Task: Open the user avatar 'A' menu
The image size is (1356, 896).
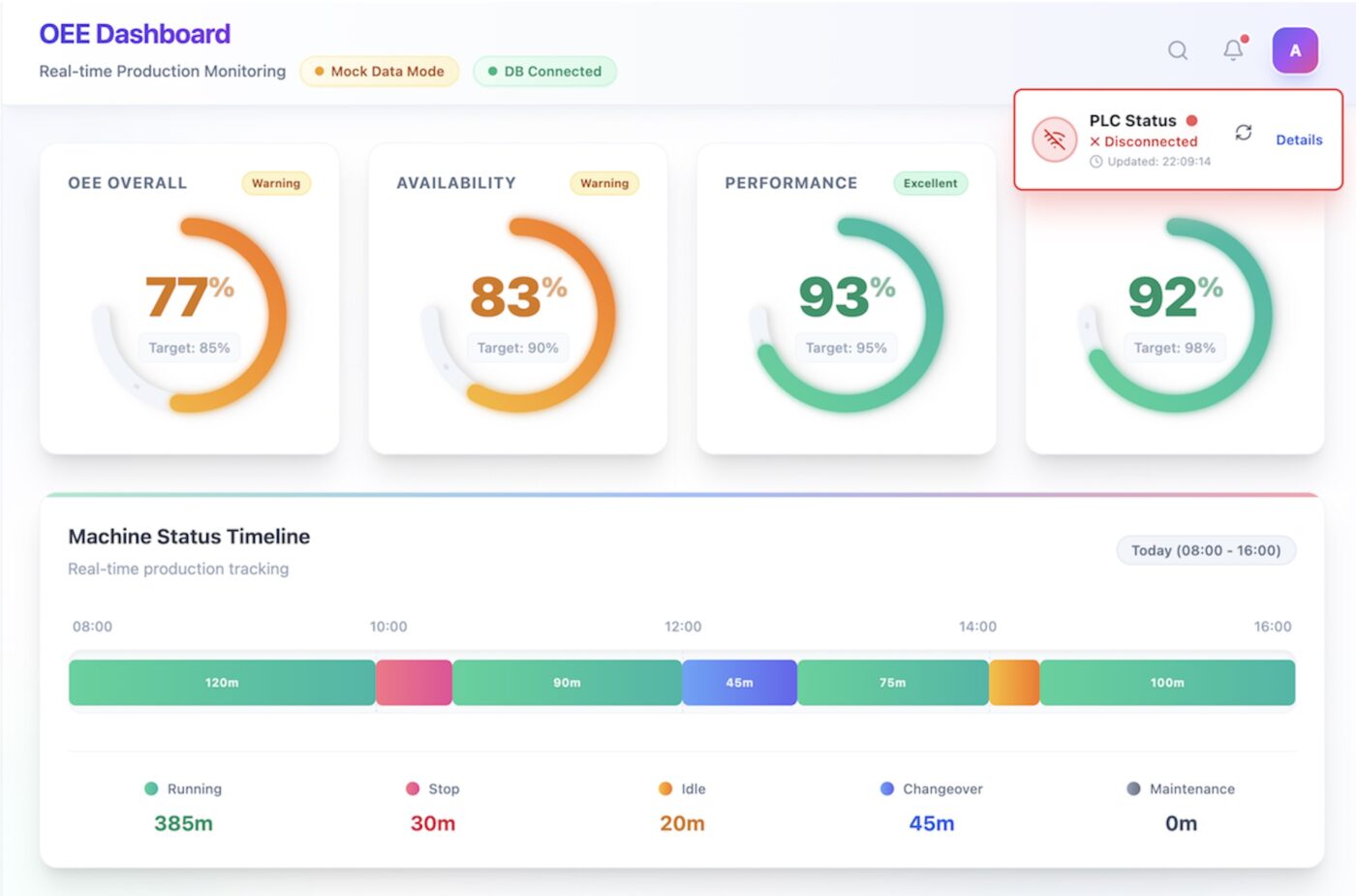Action: point(1295,50)
